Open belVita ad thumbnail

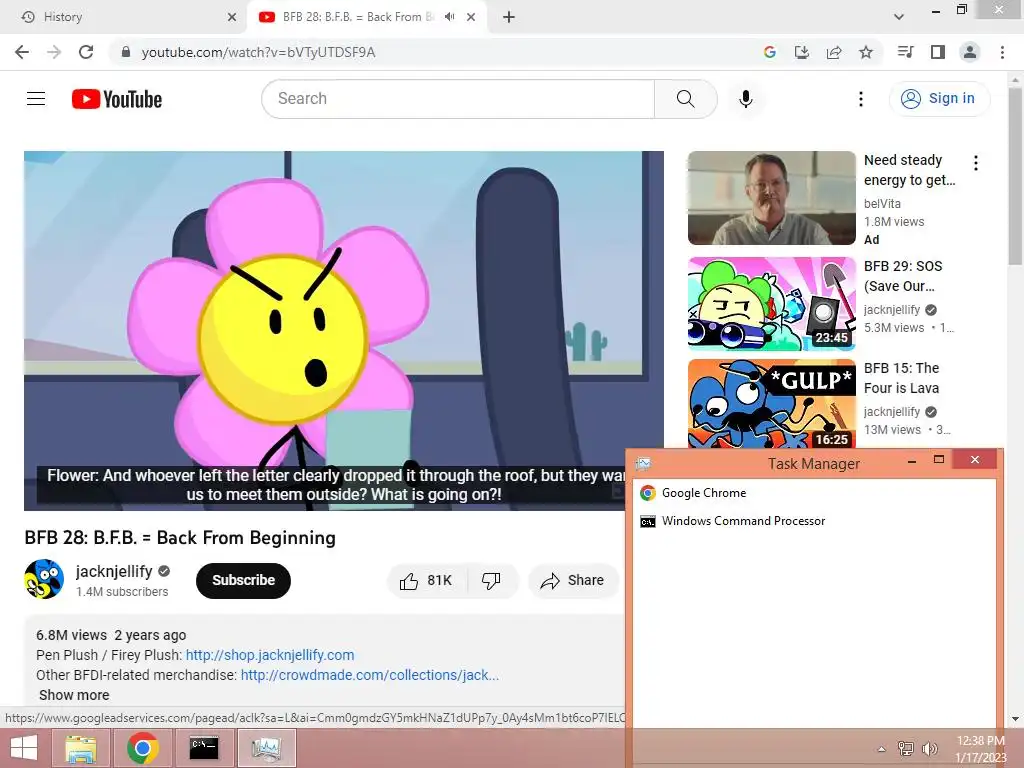[771, 198]
